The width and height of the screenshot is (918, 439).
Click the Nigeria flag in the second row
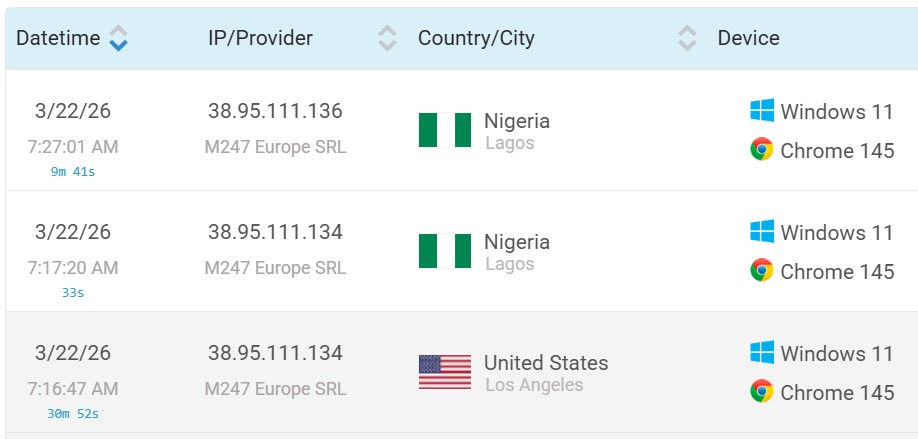point(444,251)
